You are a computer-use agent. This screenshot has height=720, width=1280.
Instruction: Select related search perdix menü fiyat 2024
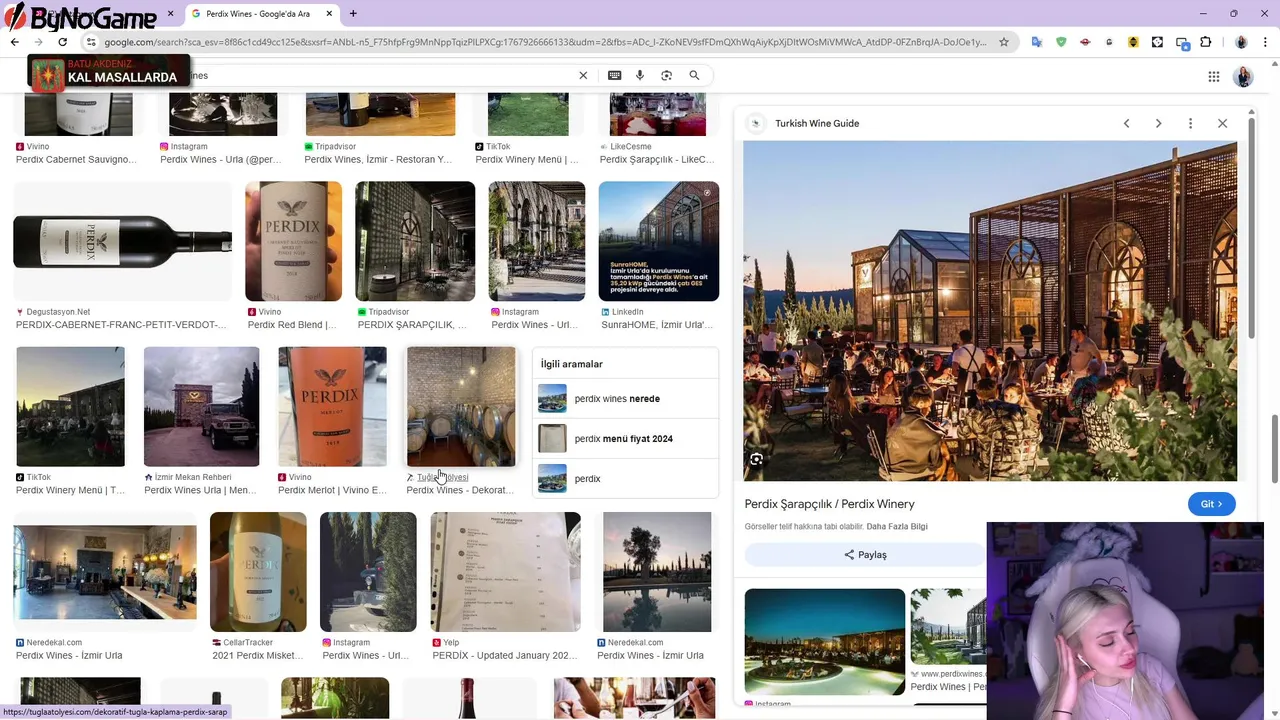625,438
